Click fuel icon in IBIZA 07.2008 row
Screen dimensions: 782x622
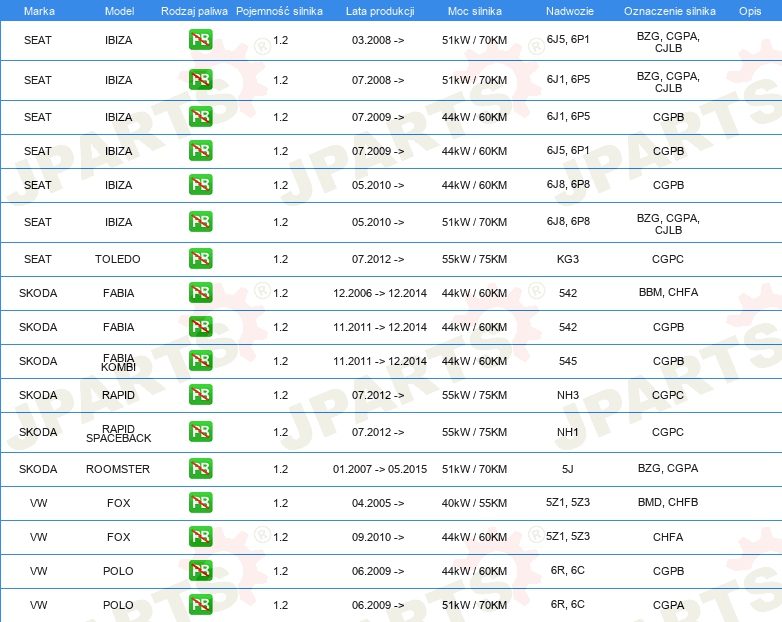point(200,80)
